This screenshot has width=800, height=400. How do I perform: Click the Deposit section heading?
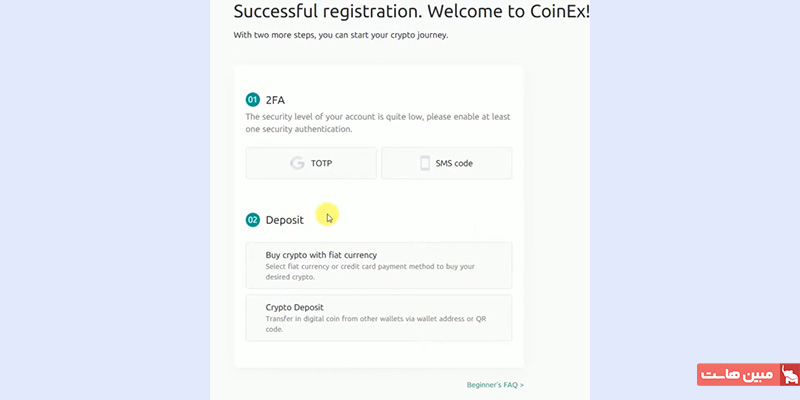(x=285, y=220)
